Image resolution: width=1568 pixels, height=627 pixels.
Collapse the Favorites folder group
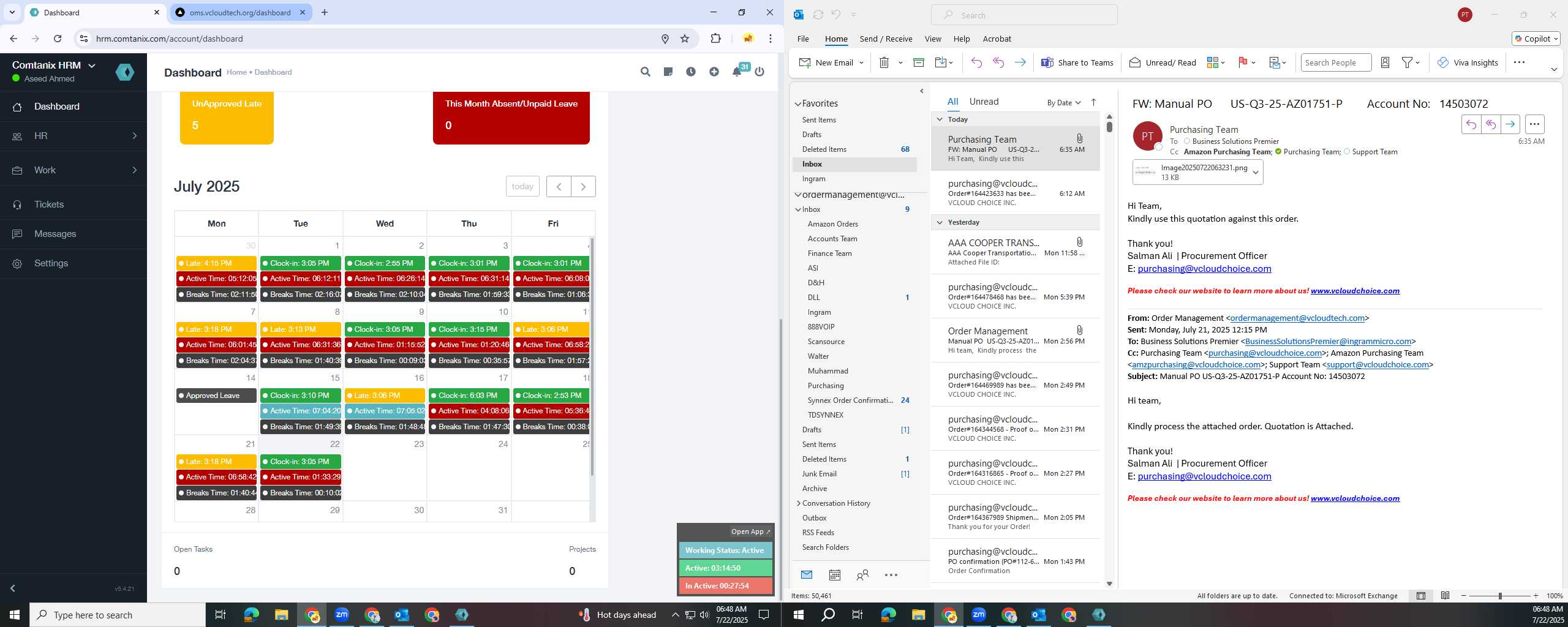[x=799, y=104]
